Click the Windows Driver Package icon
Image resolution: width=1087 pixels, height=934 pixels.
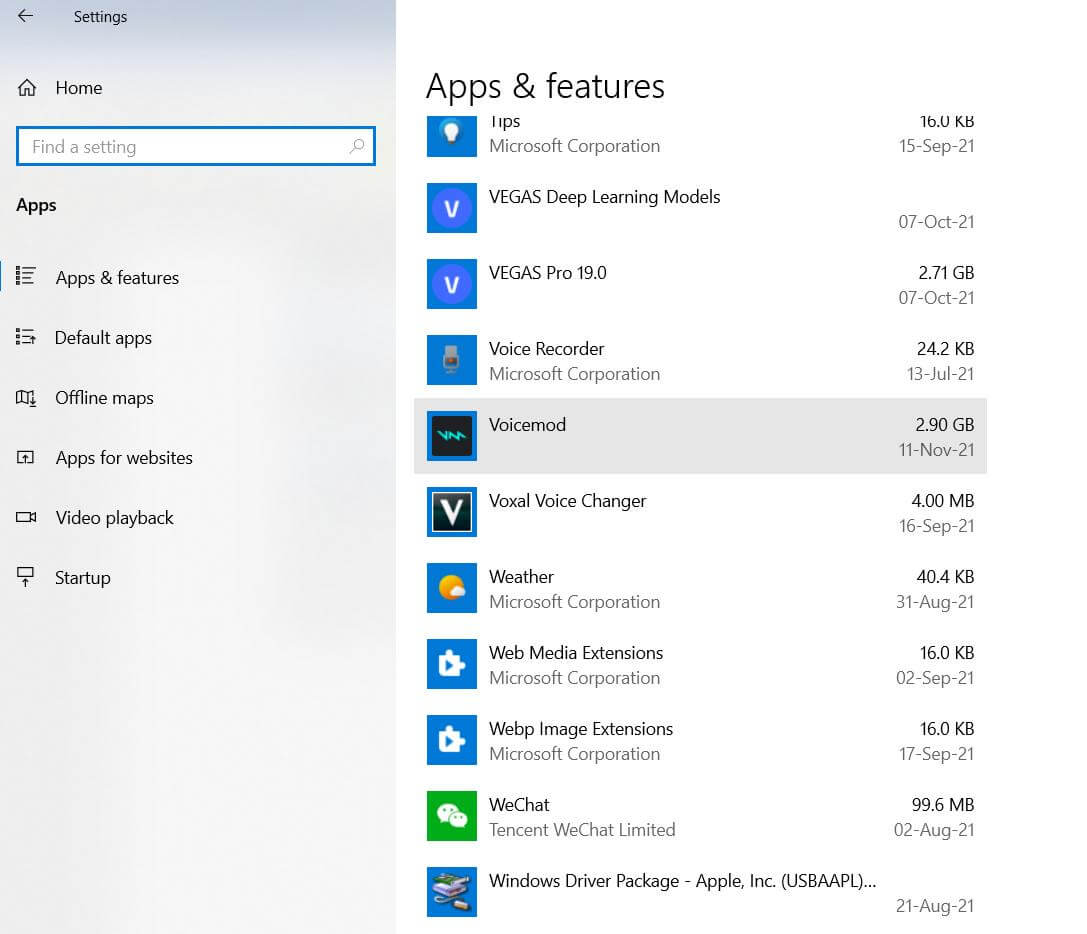coord(451,892)
